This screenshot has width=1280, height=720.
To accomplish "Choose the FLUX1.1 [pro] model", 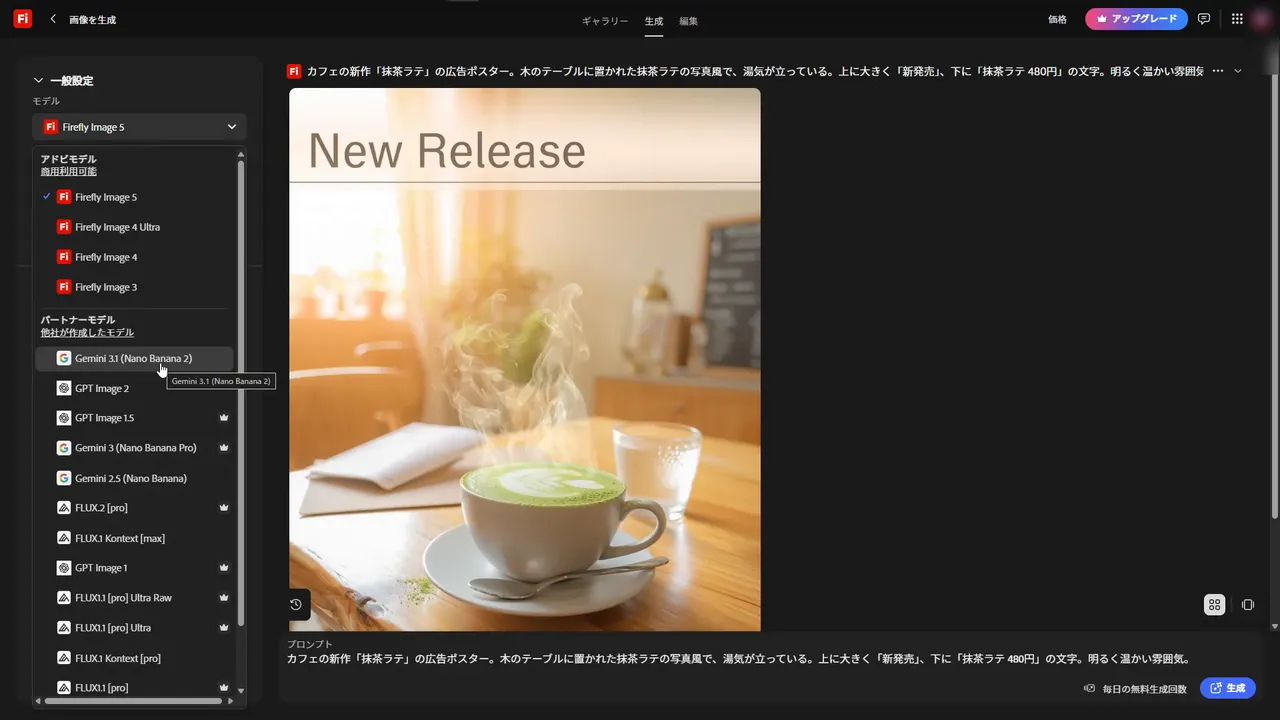I will click(x=134, y=688).
